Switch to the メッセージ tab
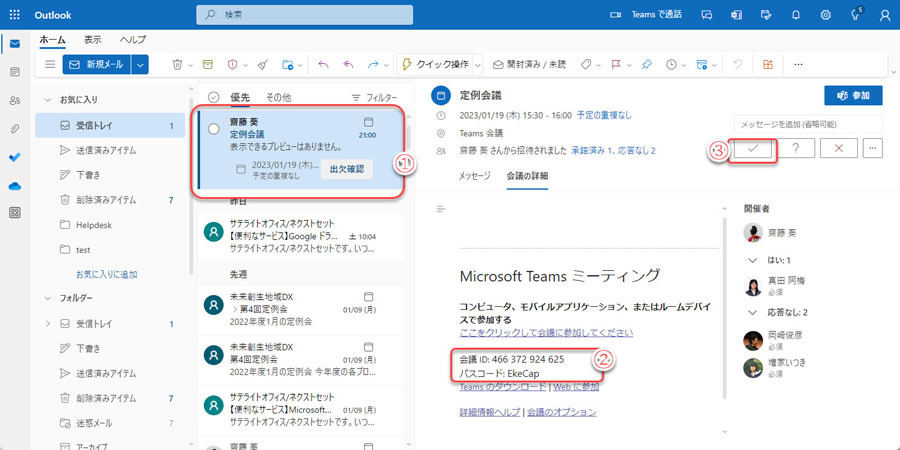The width and height of the screenshot is (900, 450). click(x=475, y=176)
